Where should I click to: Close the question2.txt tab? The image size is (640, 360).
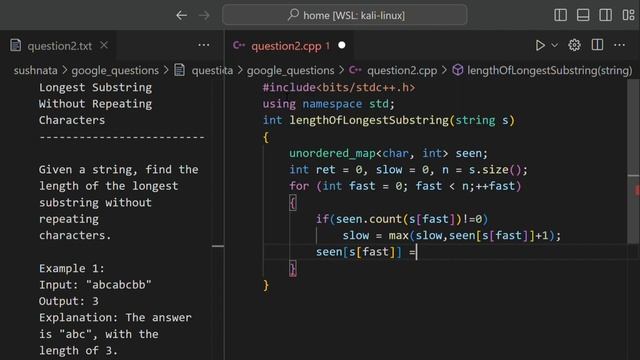104,45
